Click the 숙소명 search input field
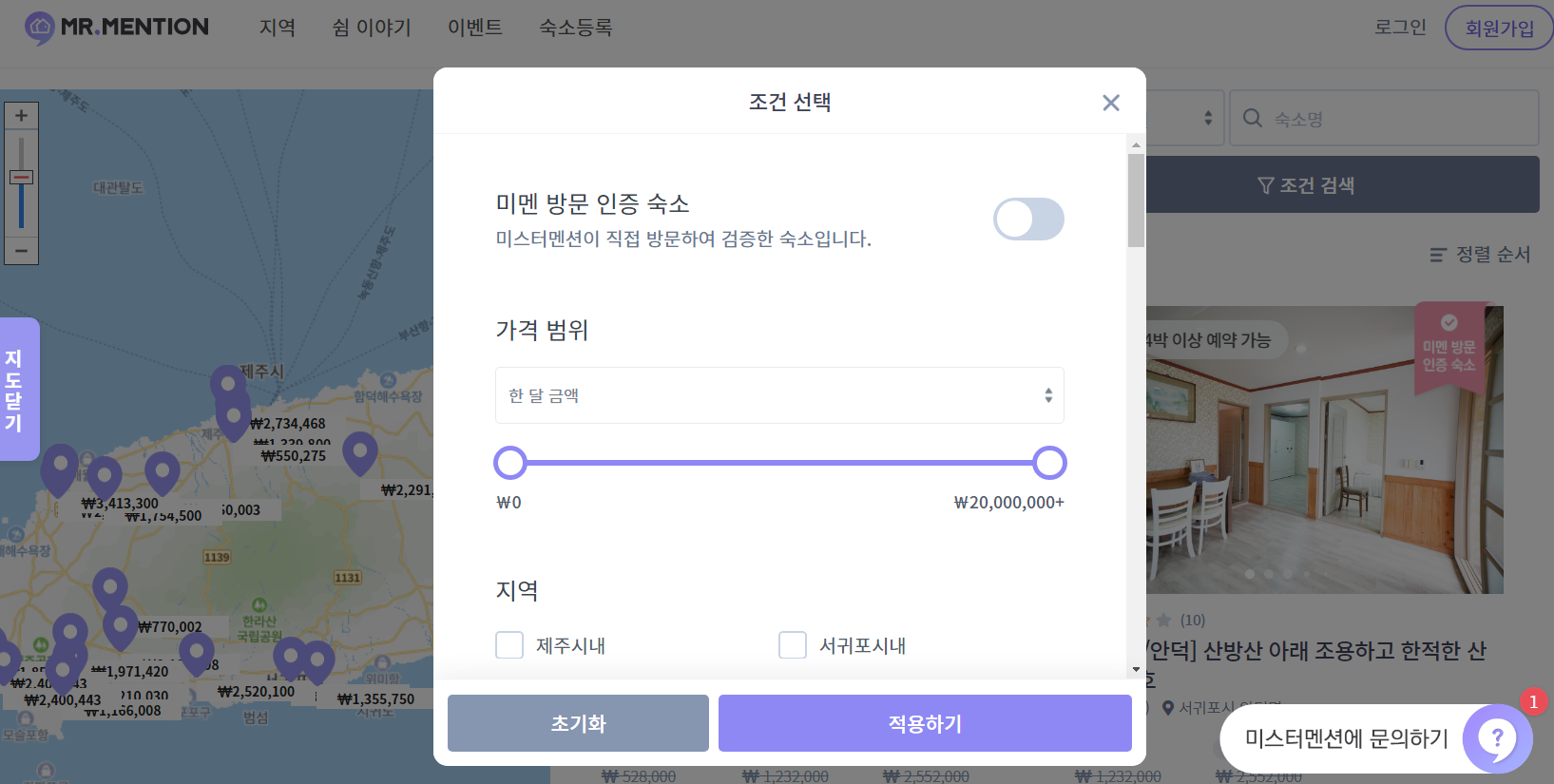Viewport: 1554px width, 784px height. [x=1384, y=118]
